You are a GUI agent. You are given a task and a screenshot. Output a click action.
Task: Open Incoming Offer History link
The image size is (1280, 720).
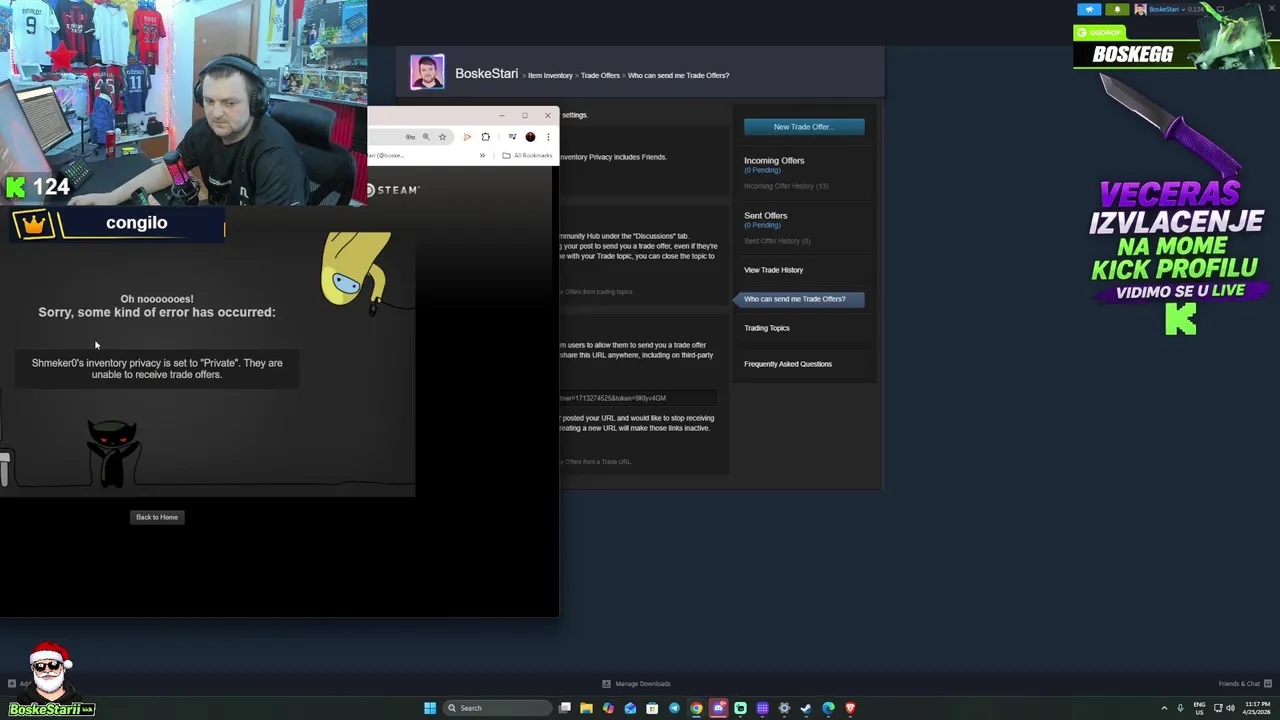click(786, 186)
